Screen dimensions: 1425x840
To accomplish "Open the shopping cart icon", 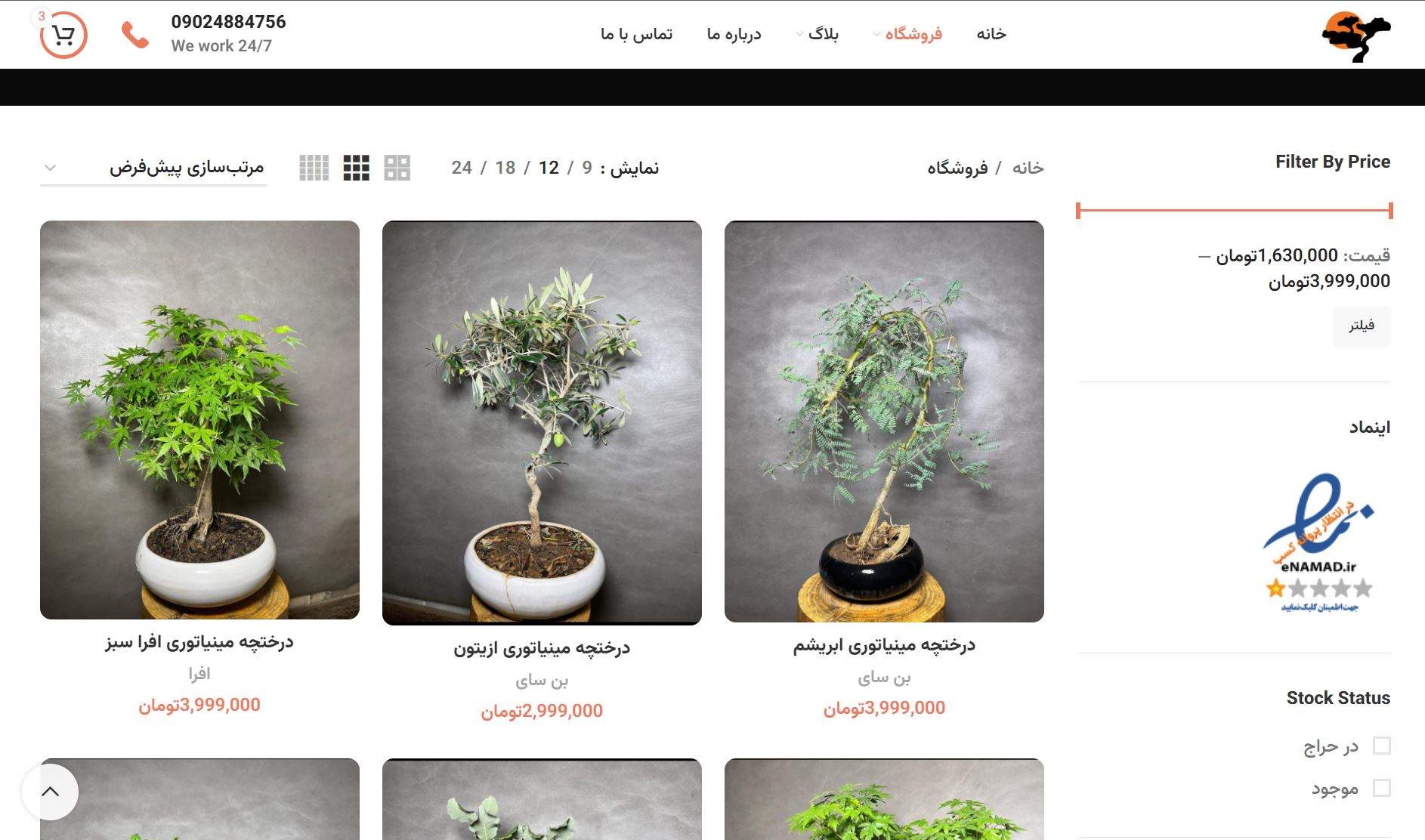I will click(63, 35).
